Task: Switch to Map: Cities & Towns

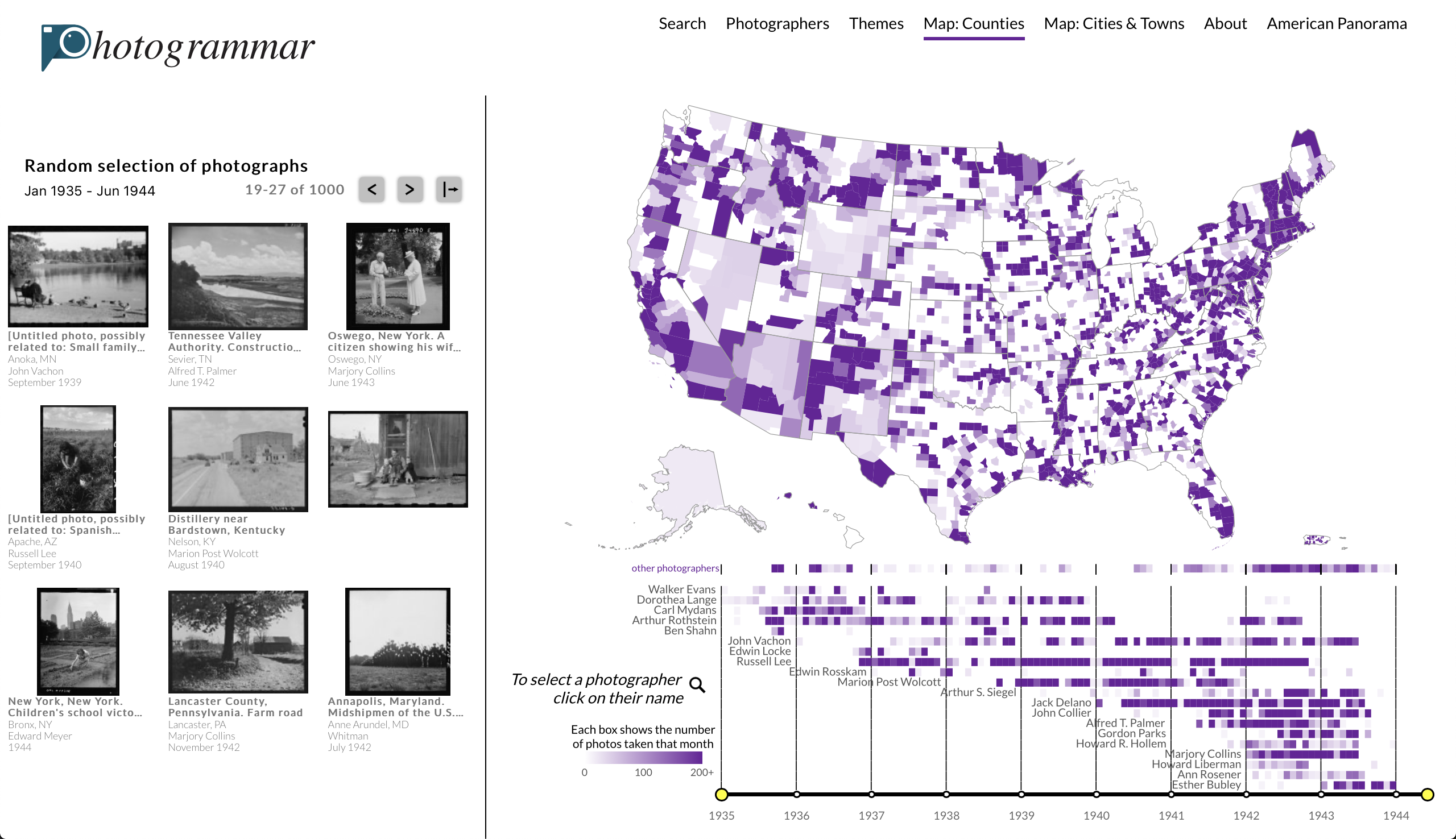Action: pos(1114,23)
